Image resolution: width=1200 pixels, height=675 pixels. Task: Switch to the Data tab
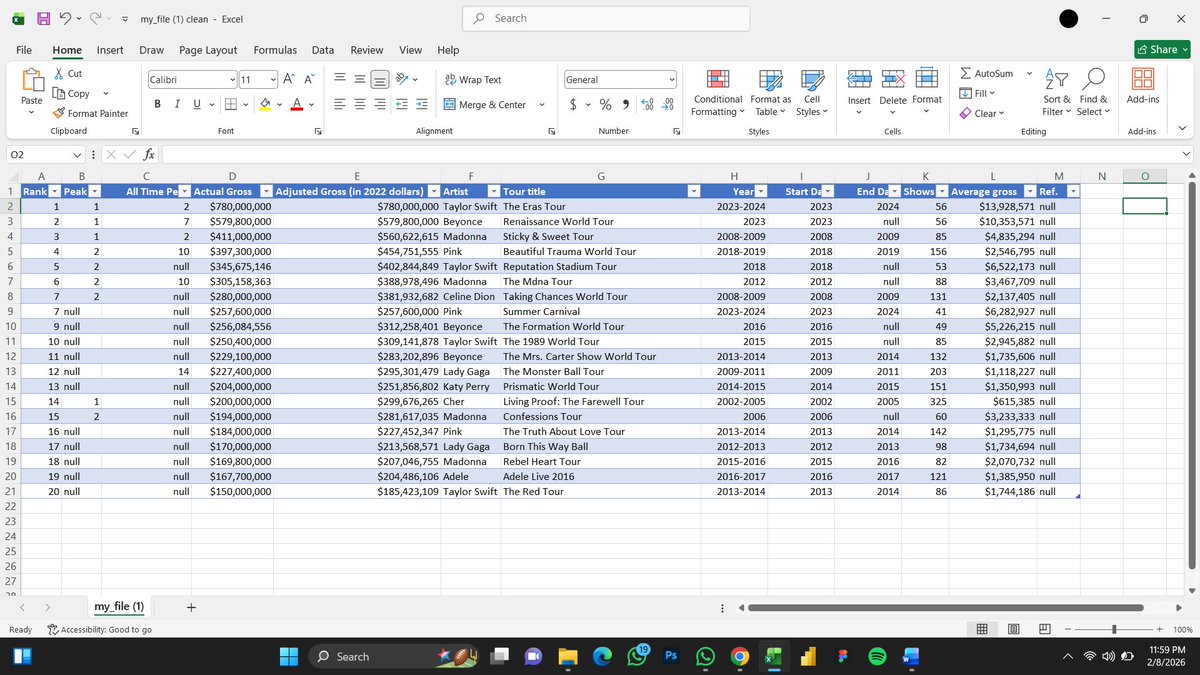tap(323, 50)
